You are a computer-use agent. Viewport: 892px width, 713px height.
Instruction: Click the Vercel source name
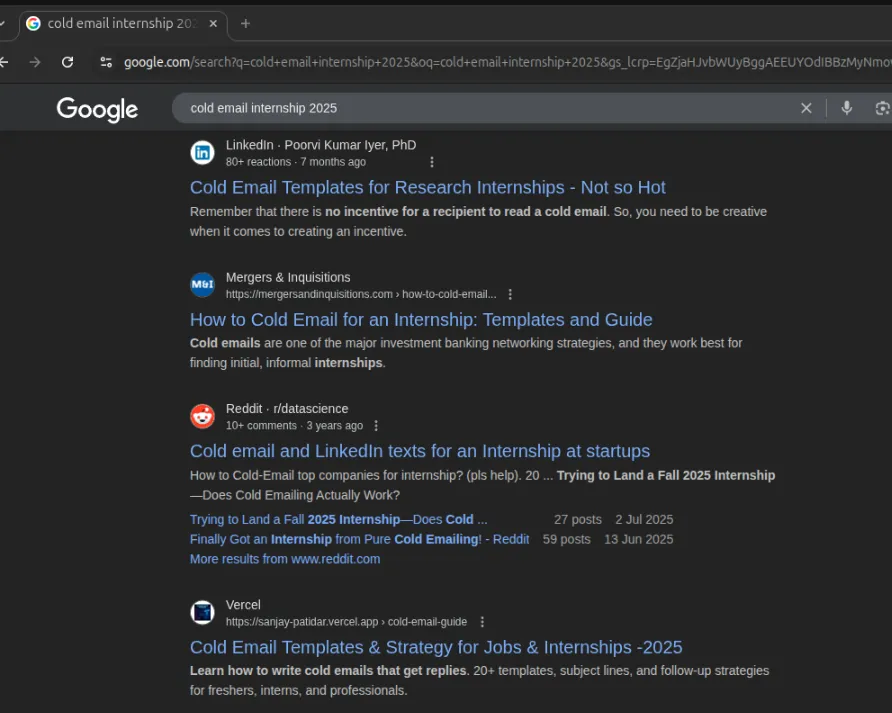[243, 605]
